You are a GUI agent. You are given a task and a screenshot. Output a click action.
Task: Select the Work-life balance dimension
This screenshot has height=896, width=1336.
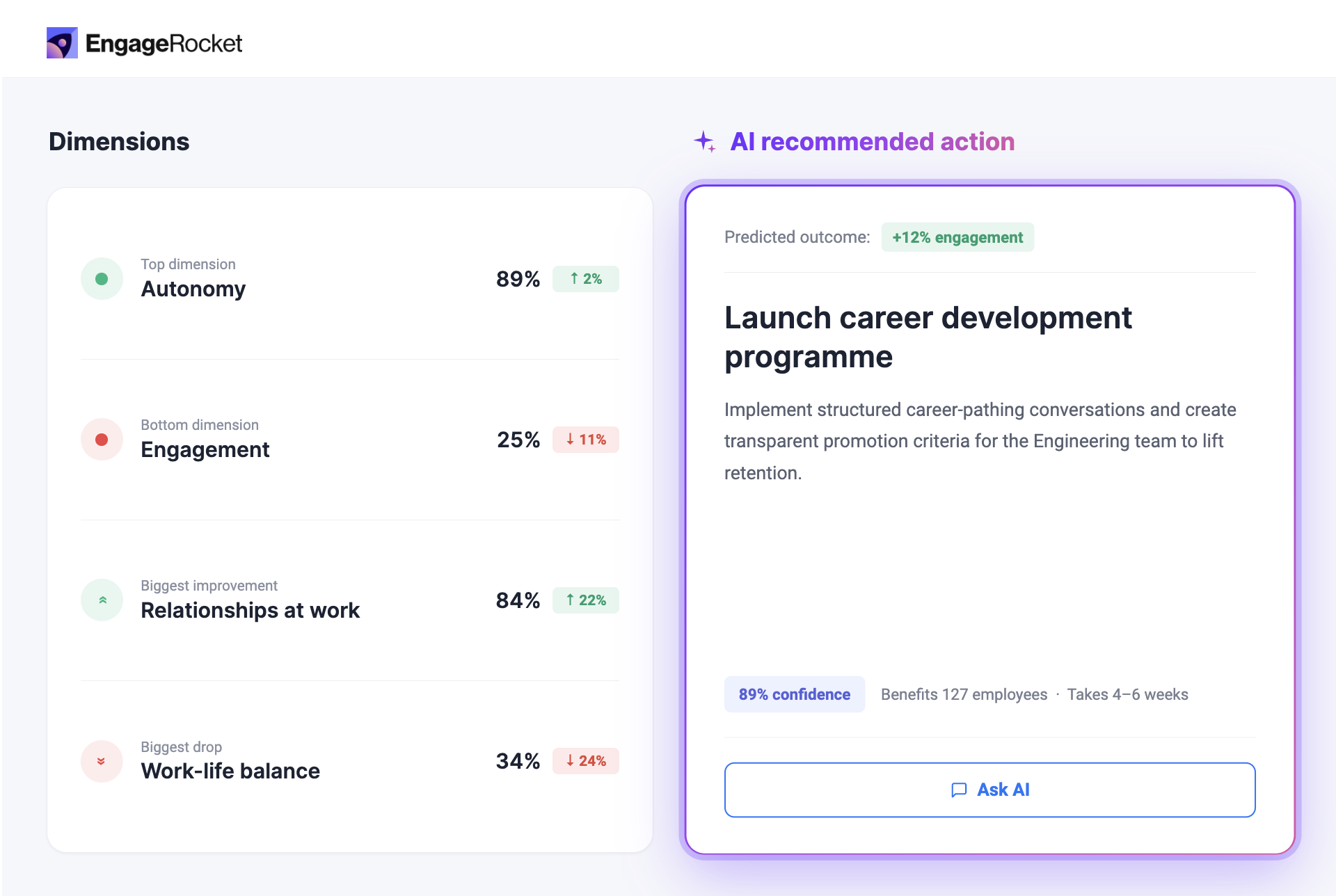tap(350, 761)
